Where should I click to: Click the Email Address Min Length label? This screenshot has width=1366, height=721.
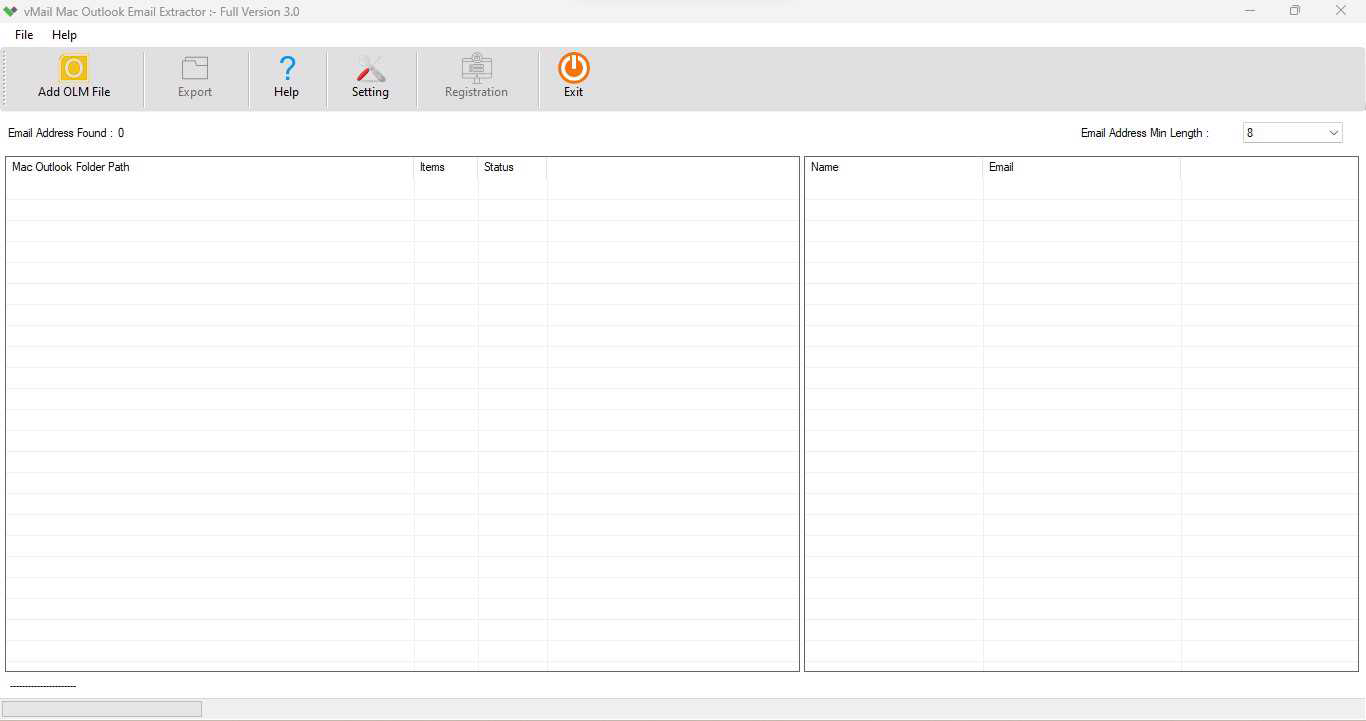1144,133
